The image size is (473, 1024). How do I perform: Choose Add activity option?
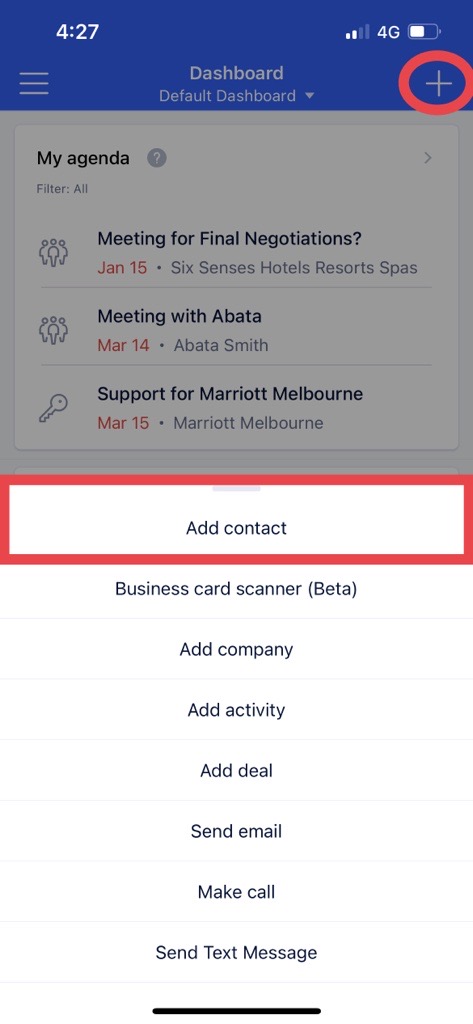click(236, 710)
